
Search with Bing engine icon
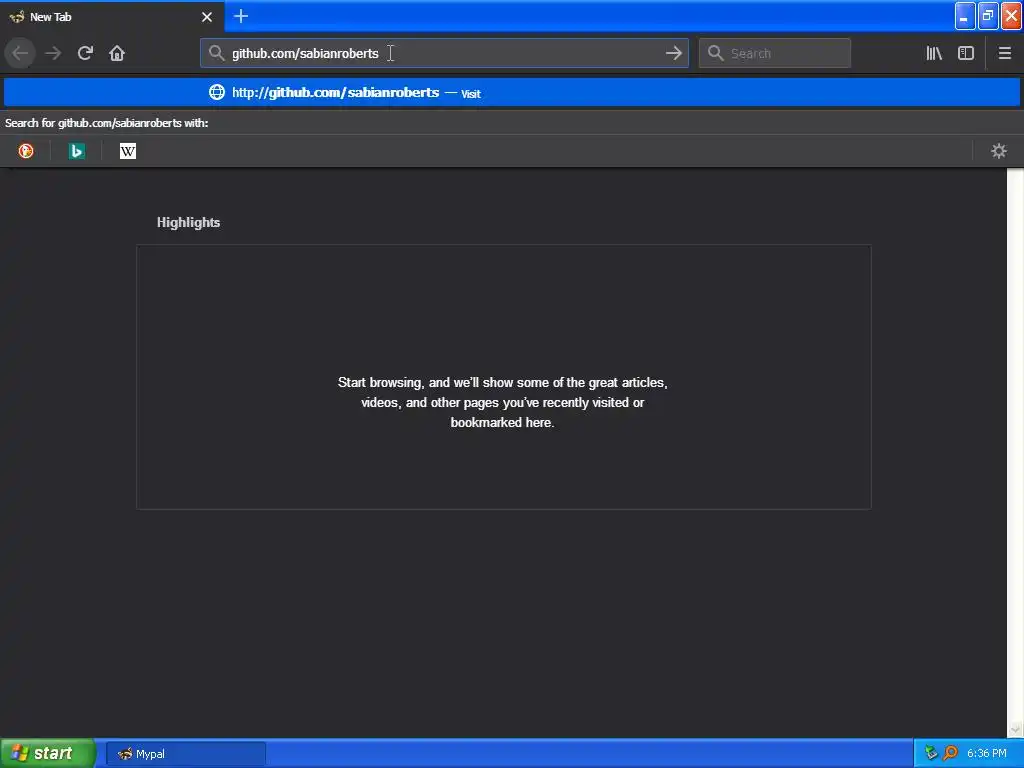(76, 151)
